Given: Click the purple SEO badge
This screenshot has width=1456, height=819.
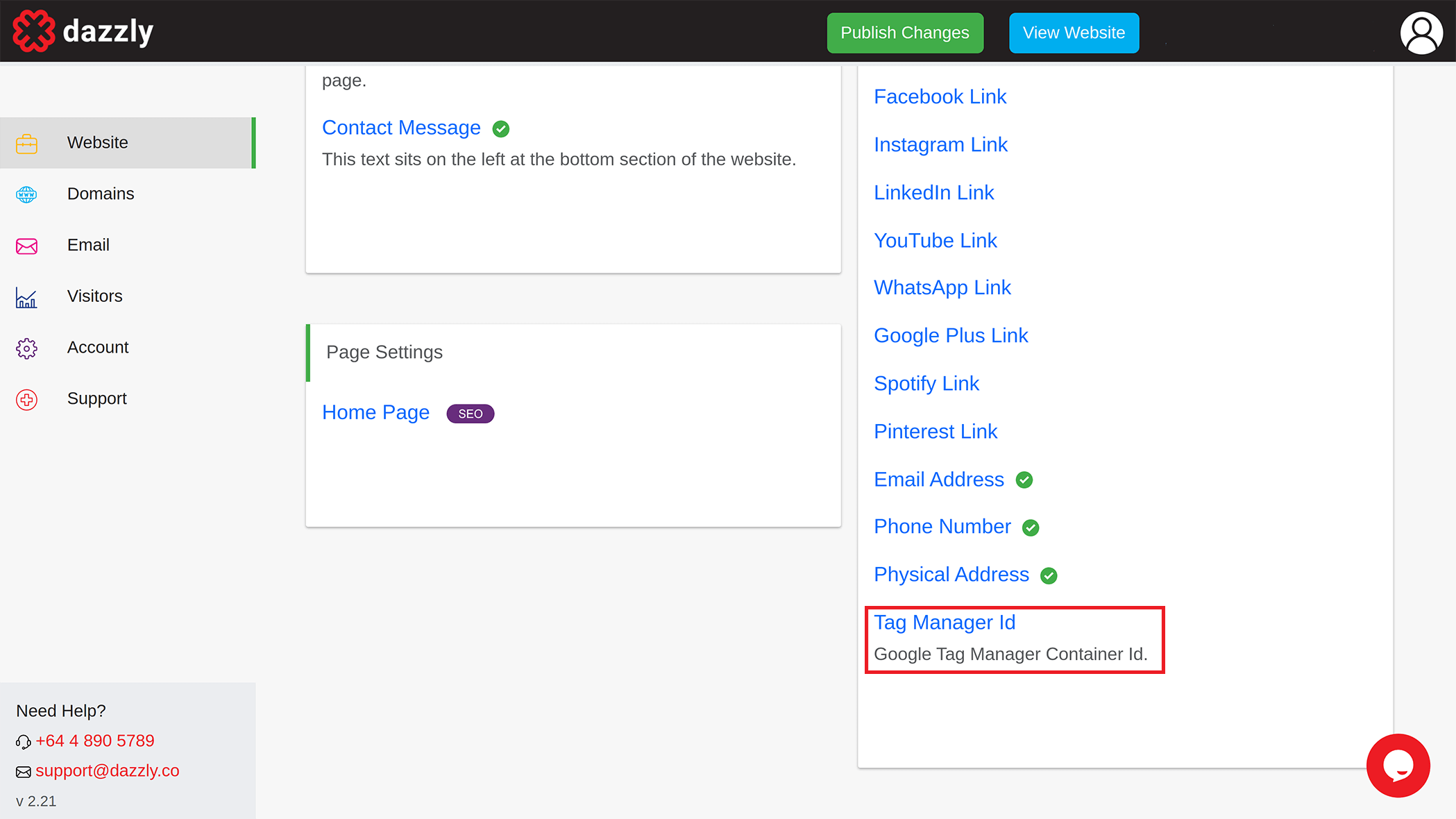Looking at the screenshot, I should click(x=471, y=414).
